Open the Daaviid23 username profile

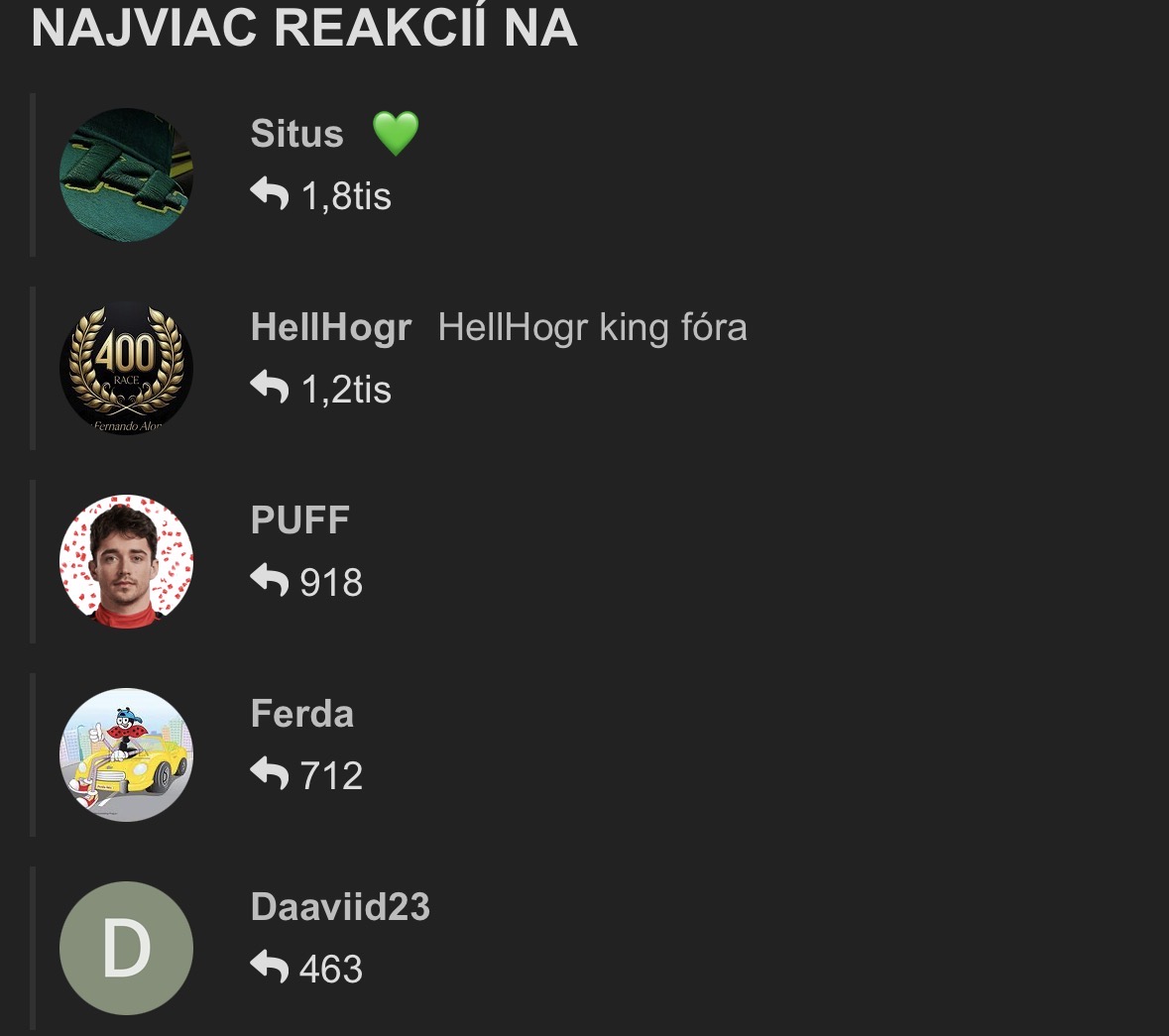coord(340,907)
